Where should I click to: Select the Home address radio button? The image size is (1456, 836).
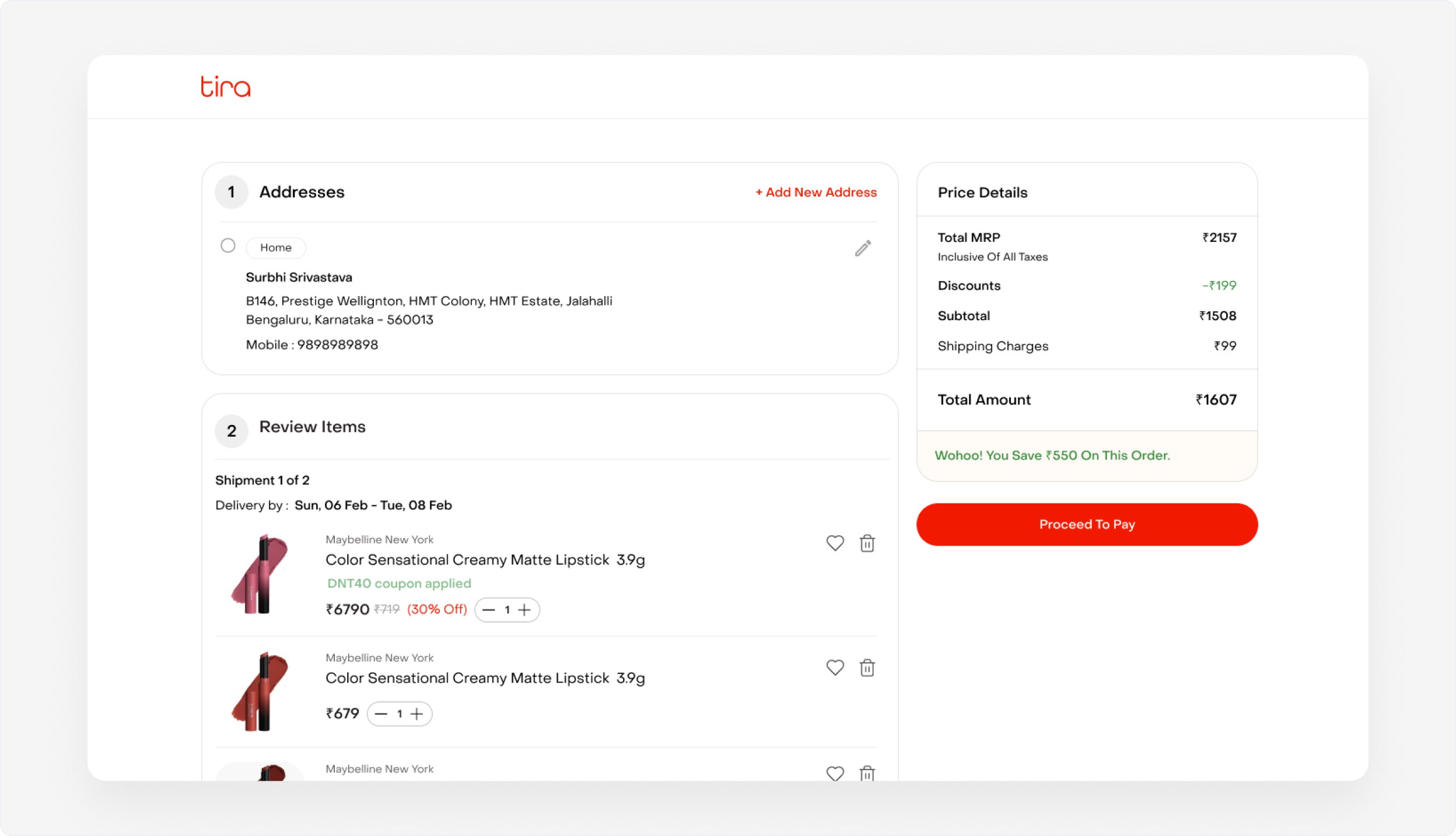coord(228,245)
